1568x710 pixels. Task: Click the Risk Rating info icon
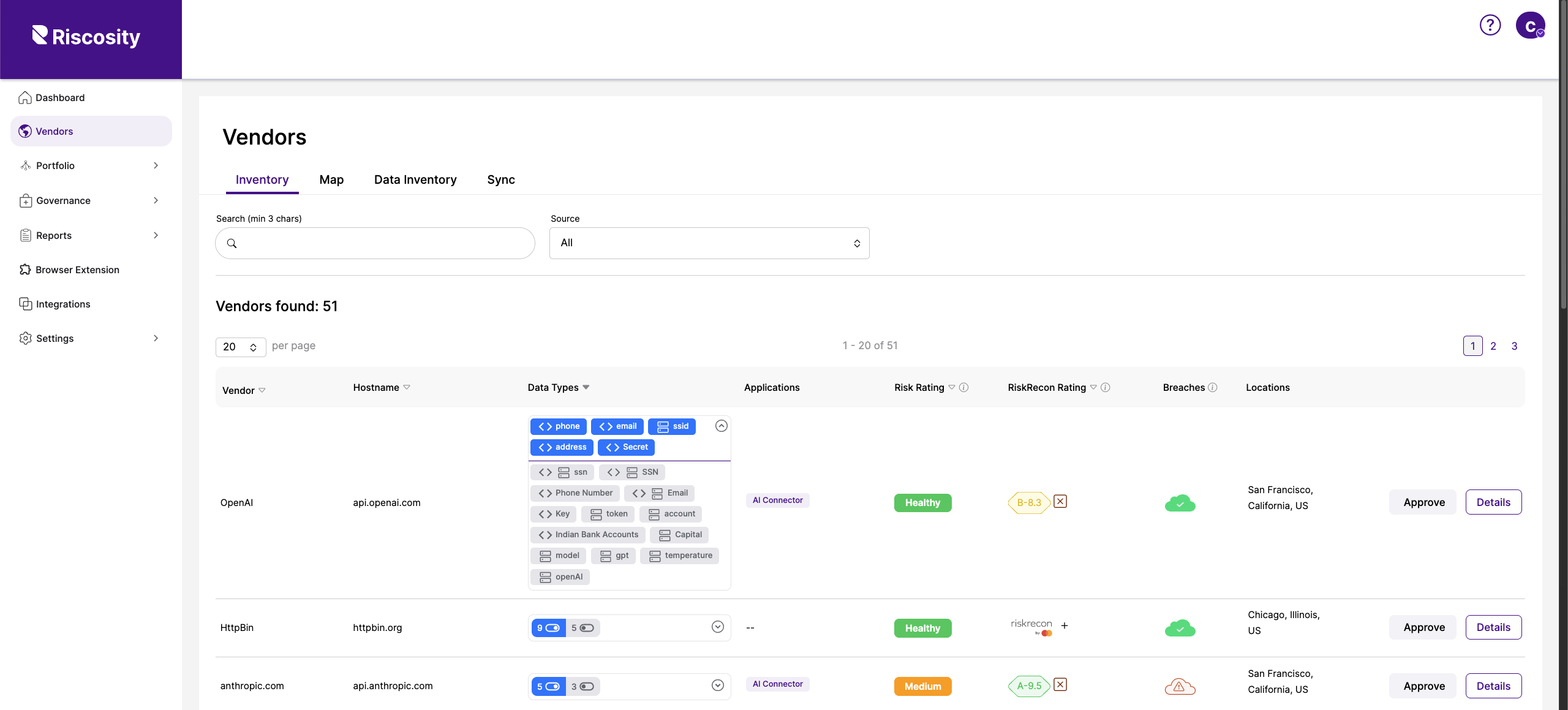pos(963,387)
